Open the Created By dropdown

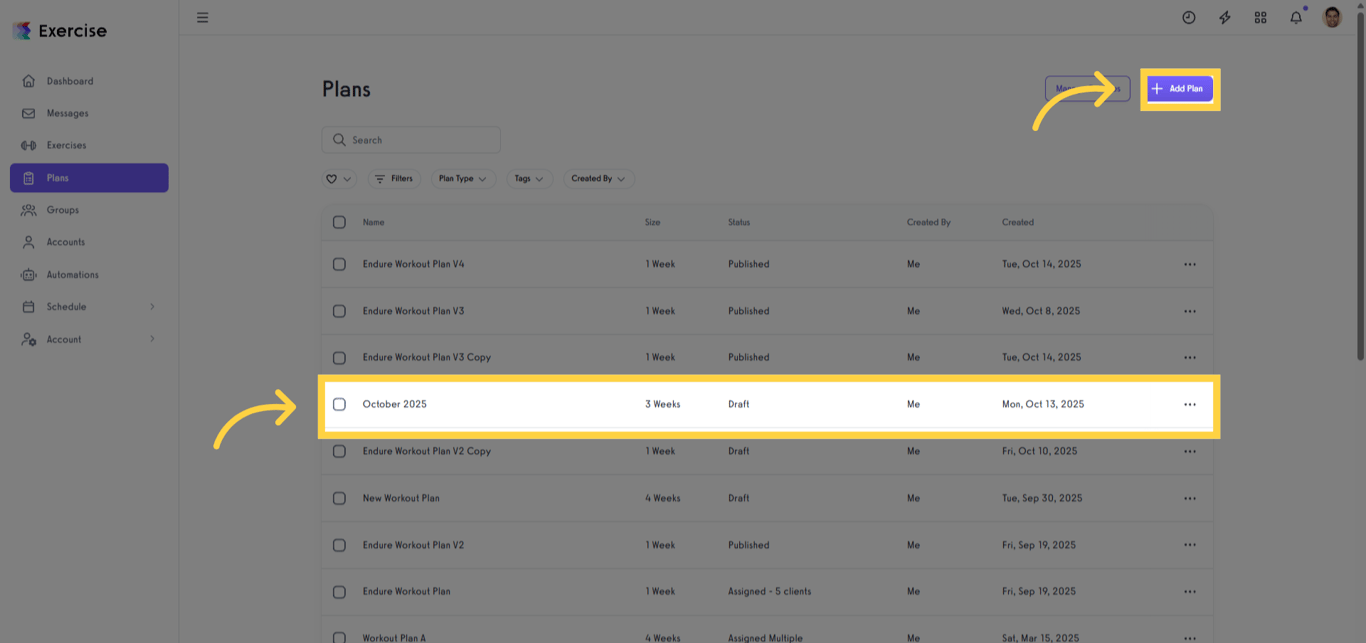click(x=598, y=179)
